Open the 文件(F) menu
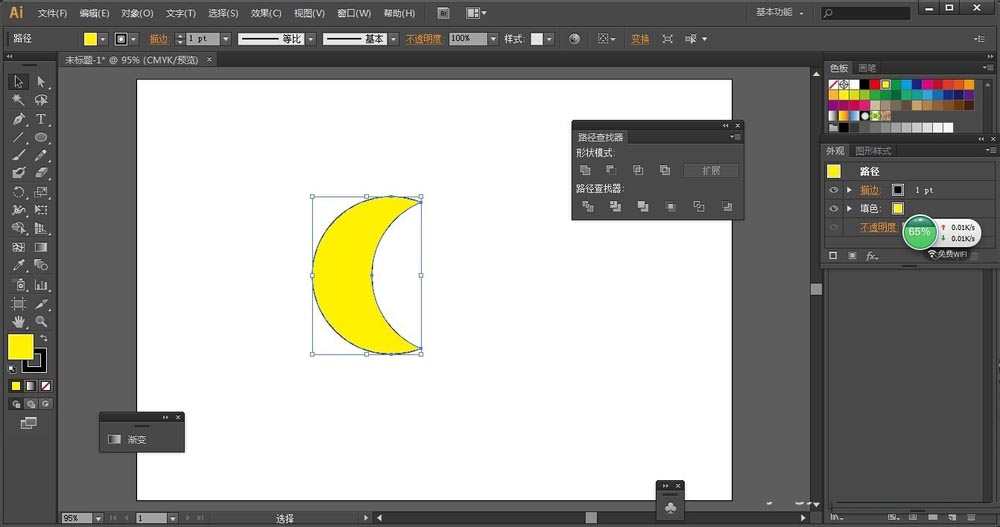The height and width of the screenshot is (527, 1000). click(x=52, y=13)
